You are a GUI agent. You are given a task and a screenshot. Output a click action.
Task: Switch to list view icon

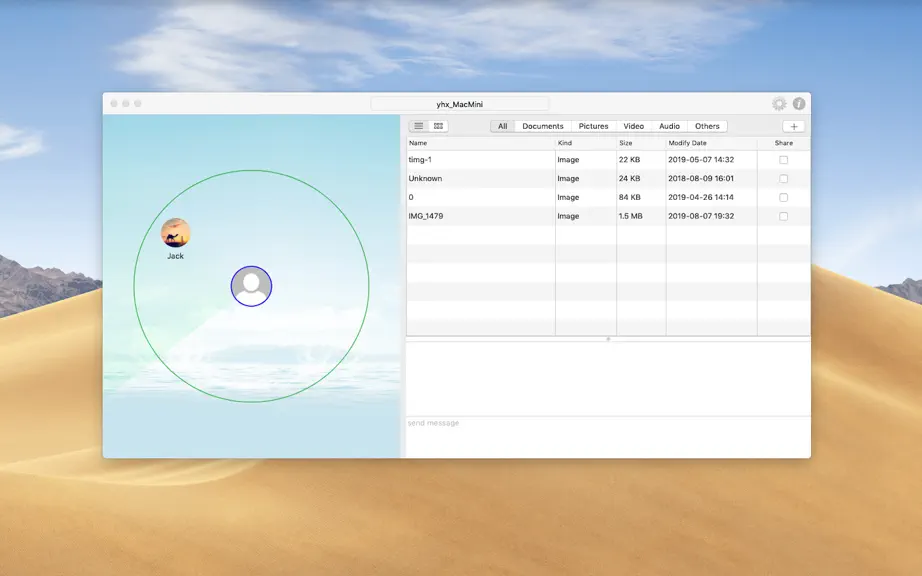point(419,126)
